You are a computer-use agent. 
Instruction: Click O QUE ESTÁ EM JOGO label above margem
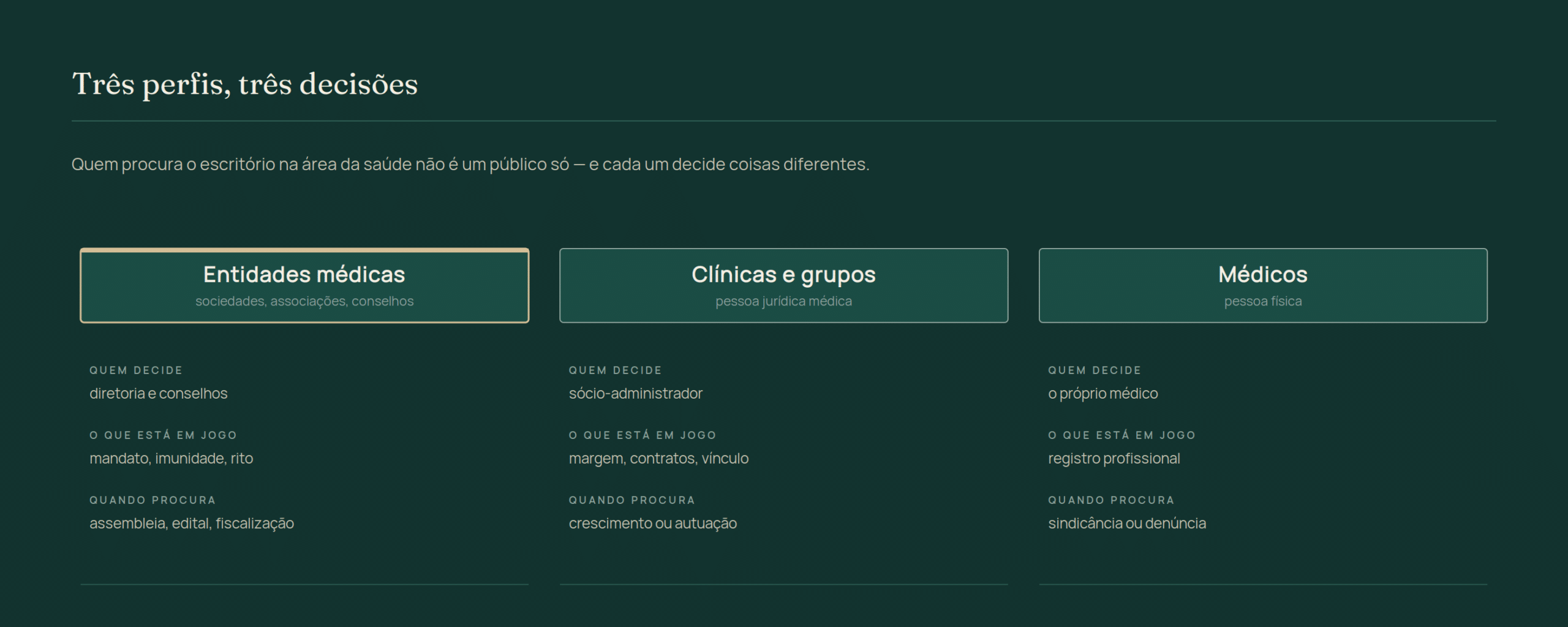[643, 435]
